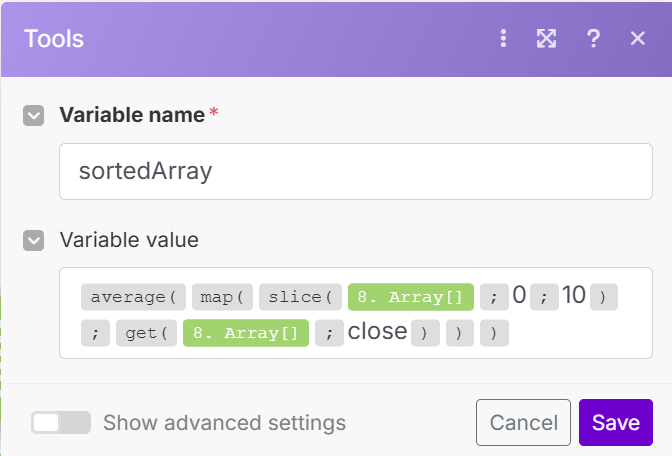This screenshot has height=456, width=672.
Task: Click the Tools dialog title
Action: pyautogui.click(x=54, y=39)
